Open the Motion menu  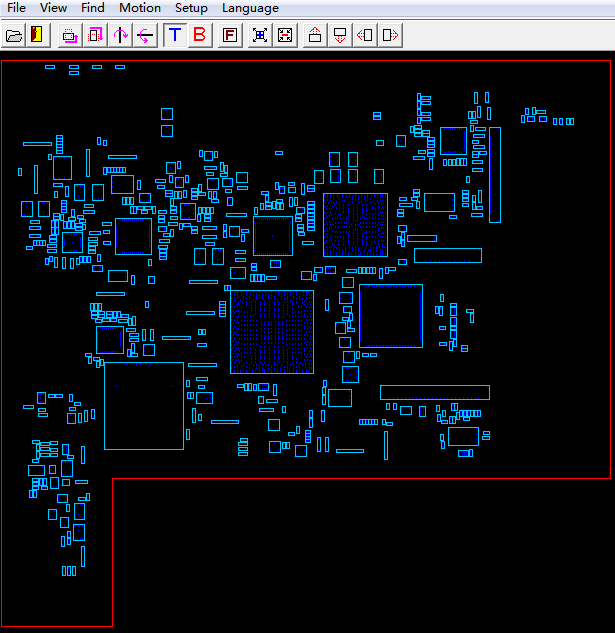coord(140,8)
